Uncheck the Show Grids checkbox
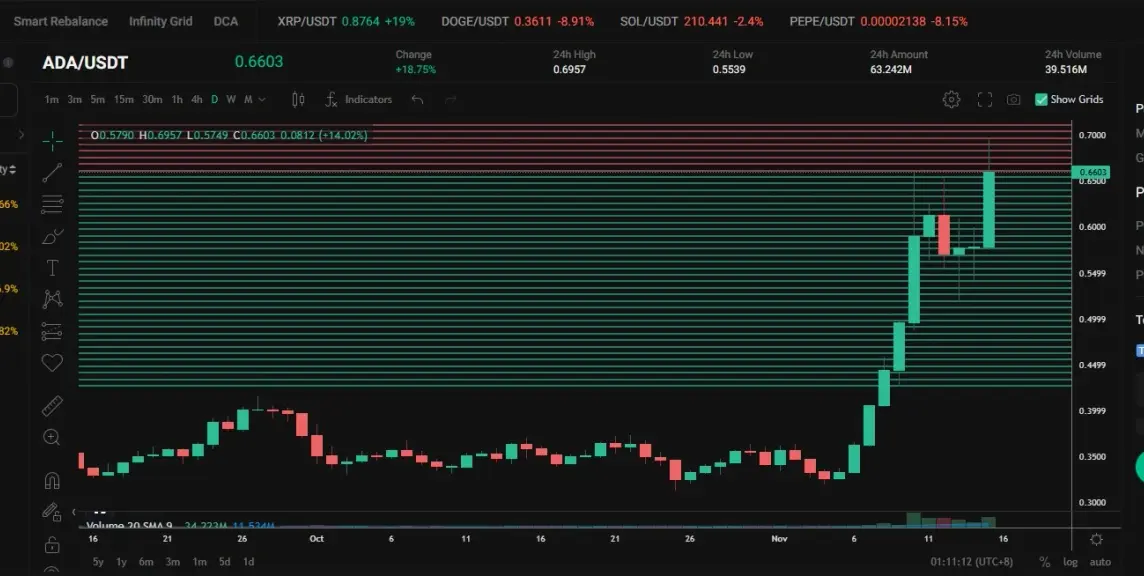Viewport: 1144px width, 576px height. (1041, 99)
